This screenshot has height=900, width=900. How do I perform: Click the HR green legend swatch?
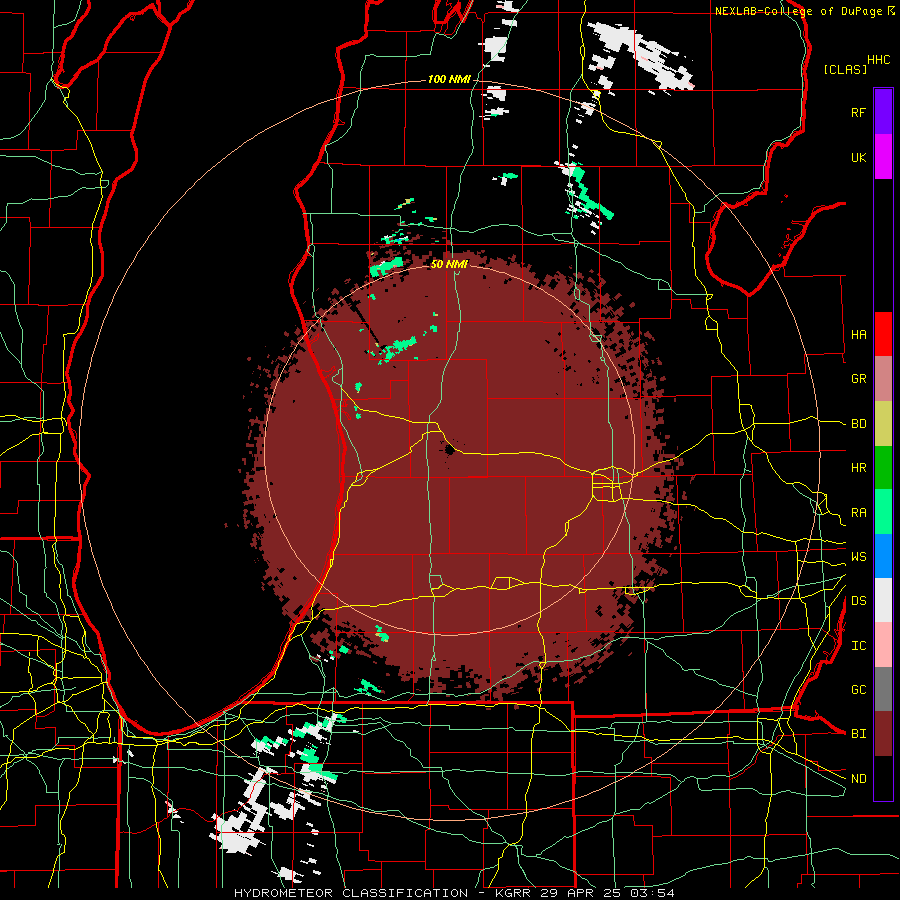point(883,468)
